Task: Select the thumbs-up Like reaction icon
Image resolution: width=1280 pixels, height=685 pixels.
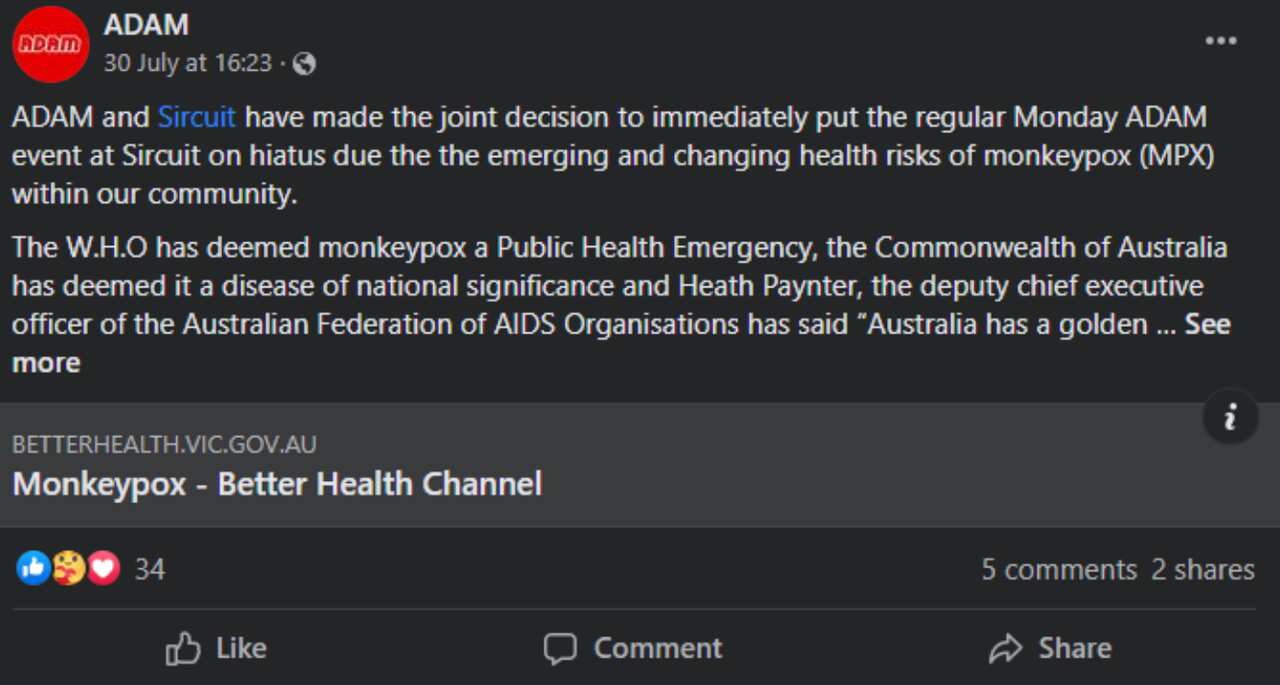Action: [x=33, y=567]
